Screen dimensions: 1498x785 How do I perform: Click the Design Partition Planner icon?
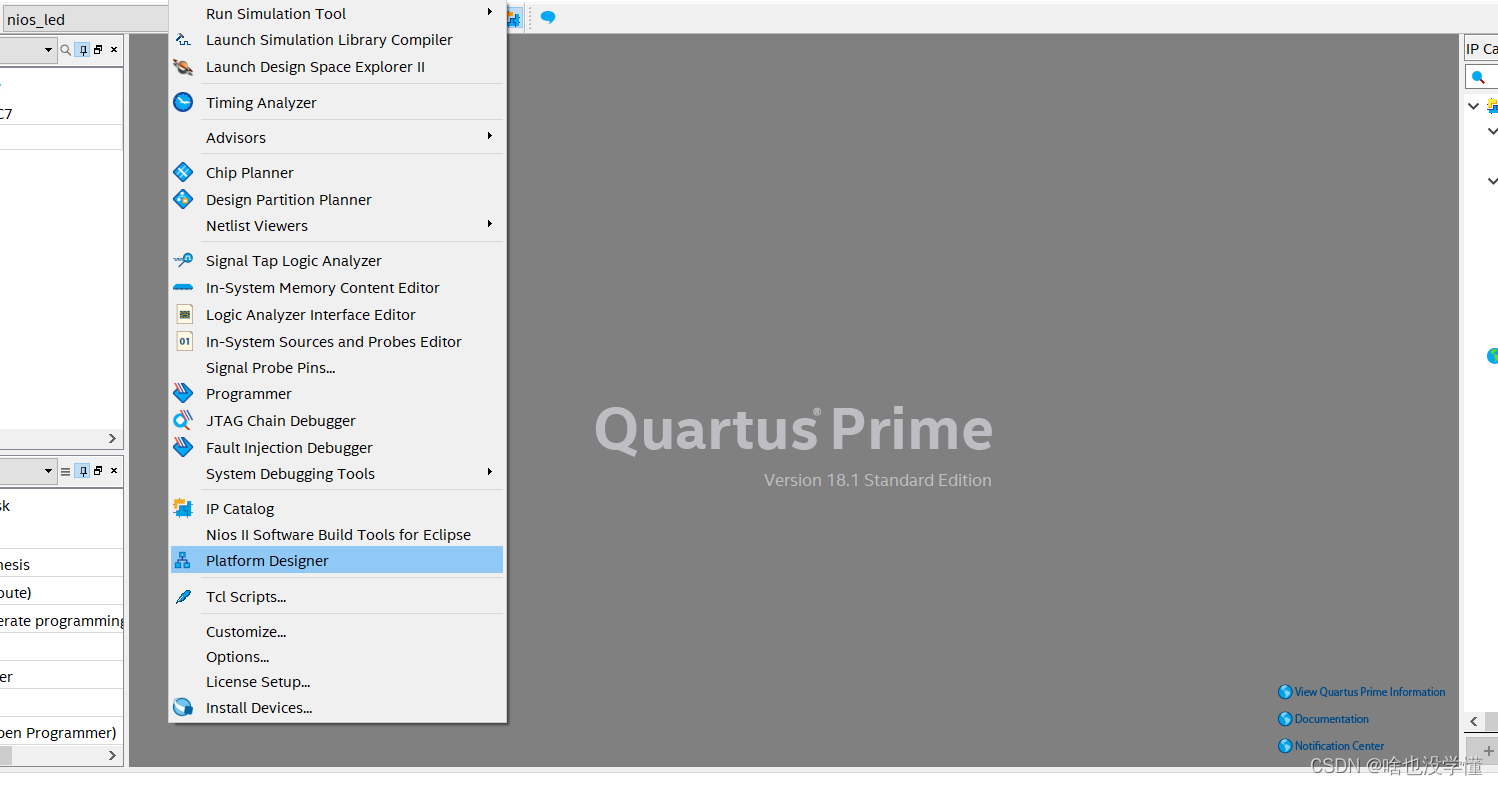click(183, 199)
